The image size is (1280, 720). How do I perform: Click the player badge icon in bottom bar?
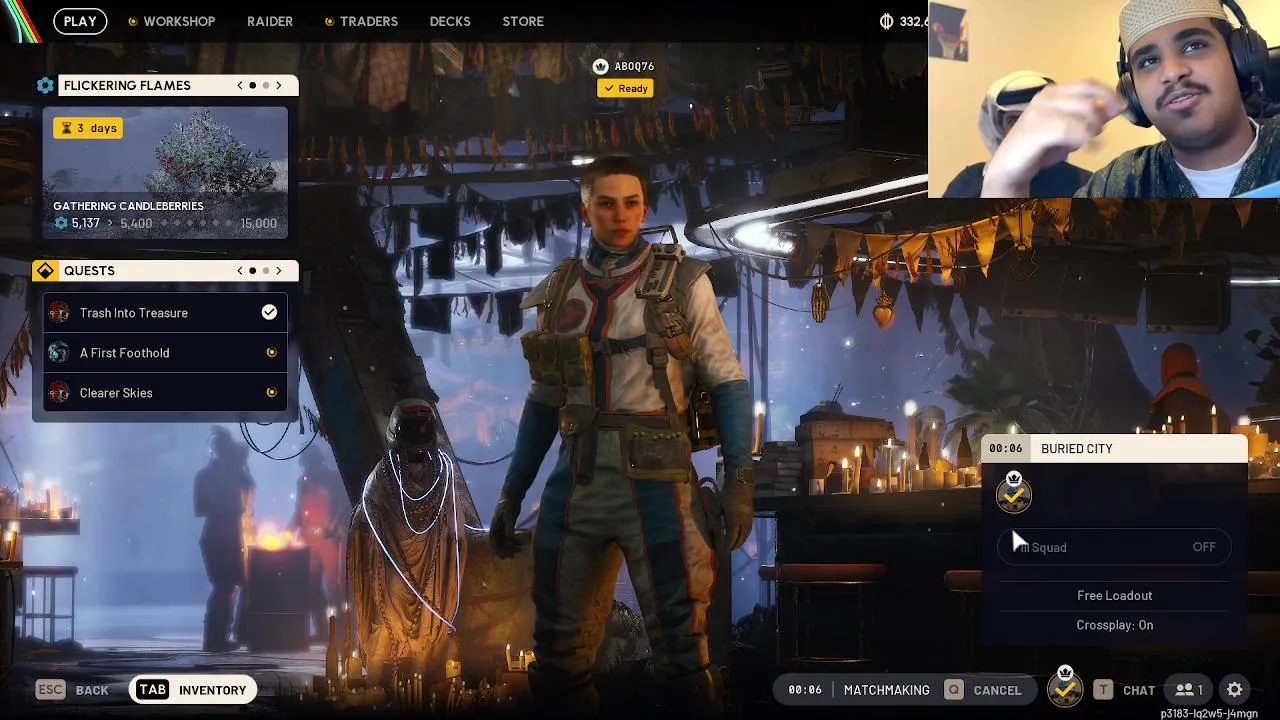click(x=1065, y=687)
